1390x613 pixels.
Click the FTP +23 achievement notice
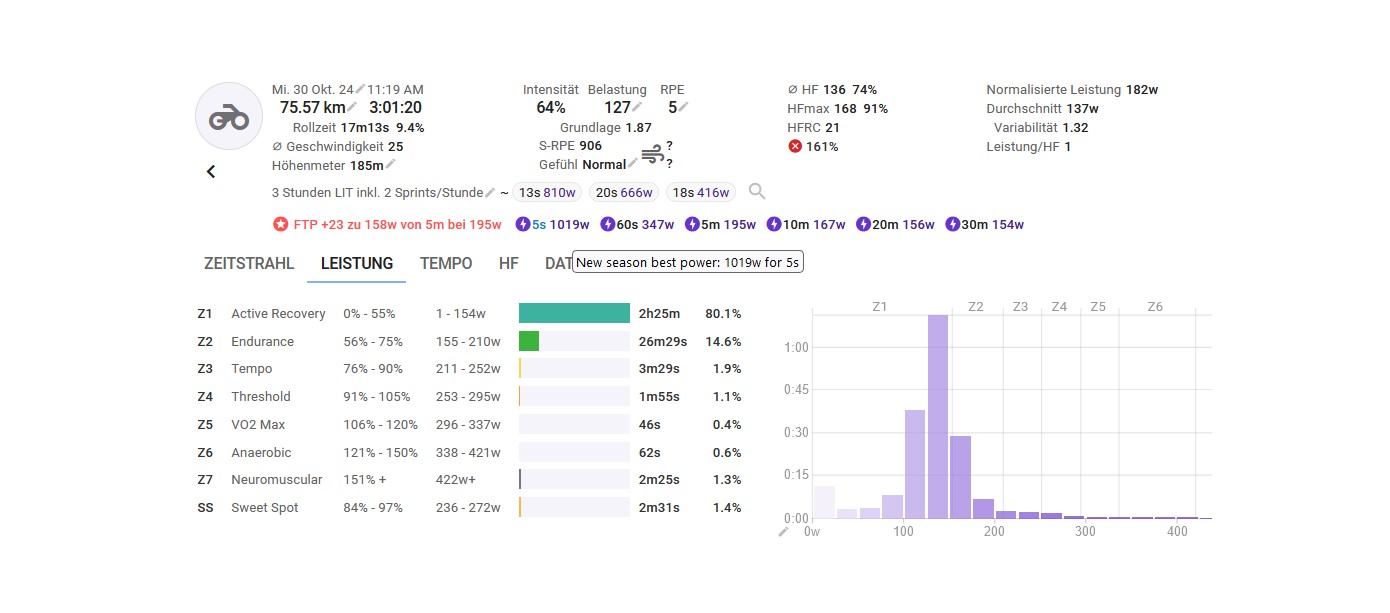pyautogui.click(x=386, y=225)
